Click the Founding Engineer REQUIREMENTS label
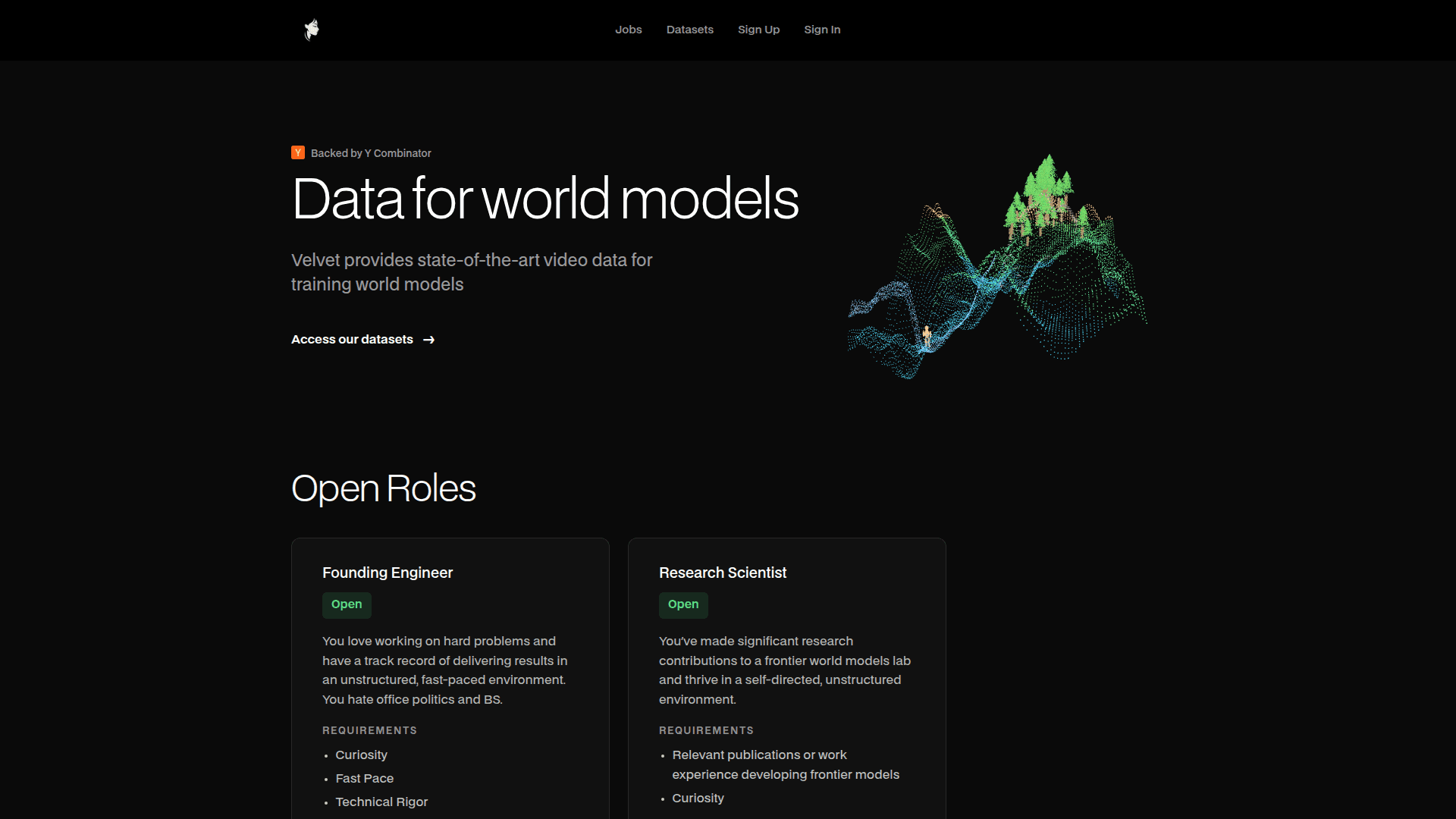This screenshot has height=819, width=1456. (369, 730)
